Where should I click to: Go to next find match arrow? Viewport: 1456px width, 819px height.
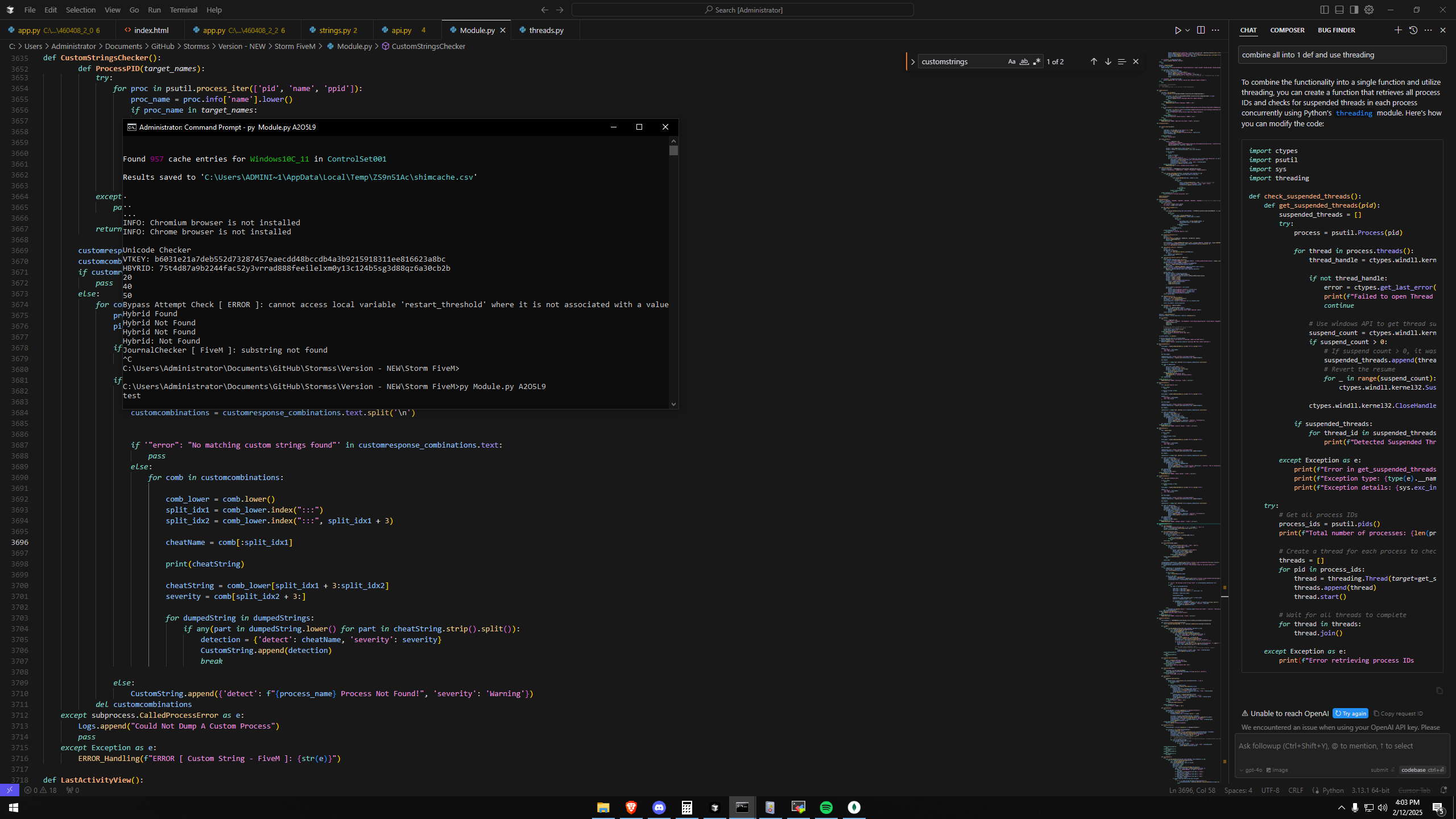[1108, 61]
